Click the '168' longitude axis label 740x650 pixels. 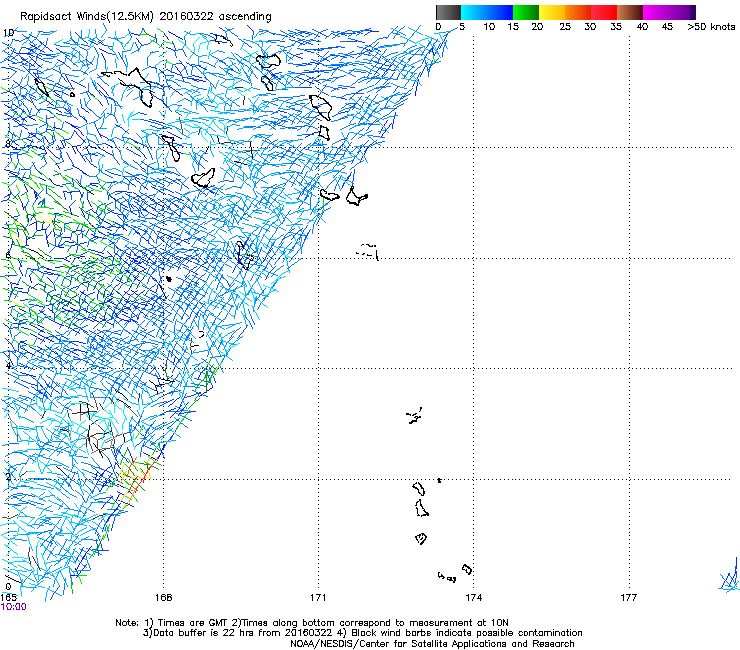point(163,598)
